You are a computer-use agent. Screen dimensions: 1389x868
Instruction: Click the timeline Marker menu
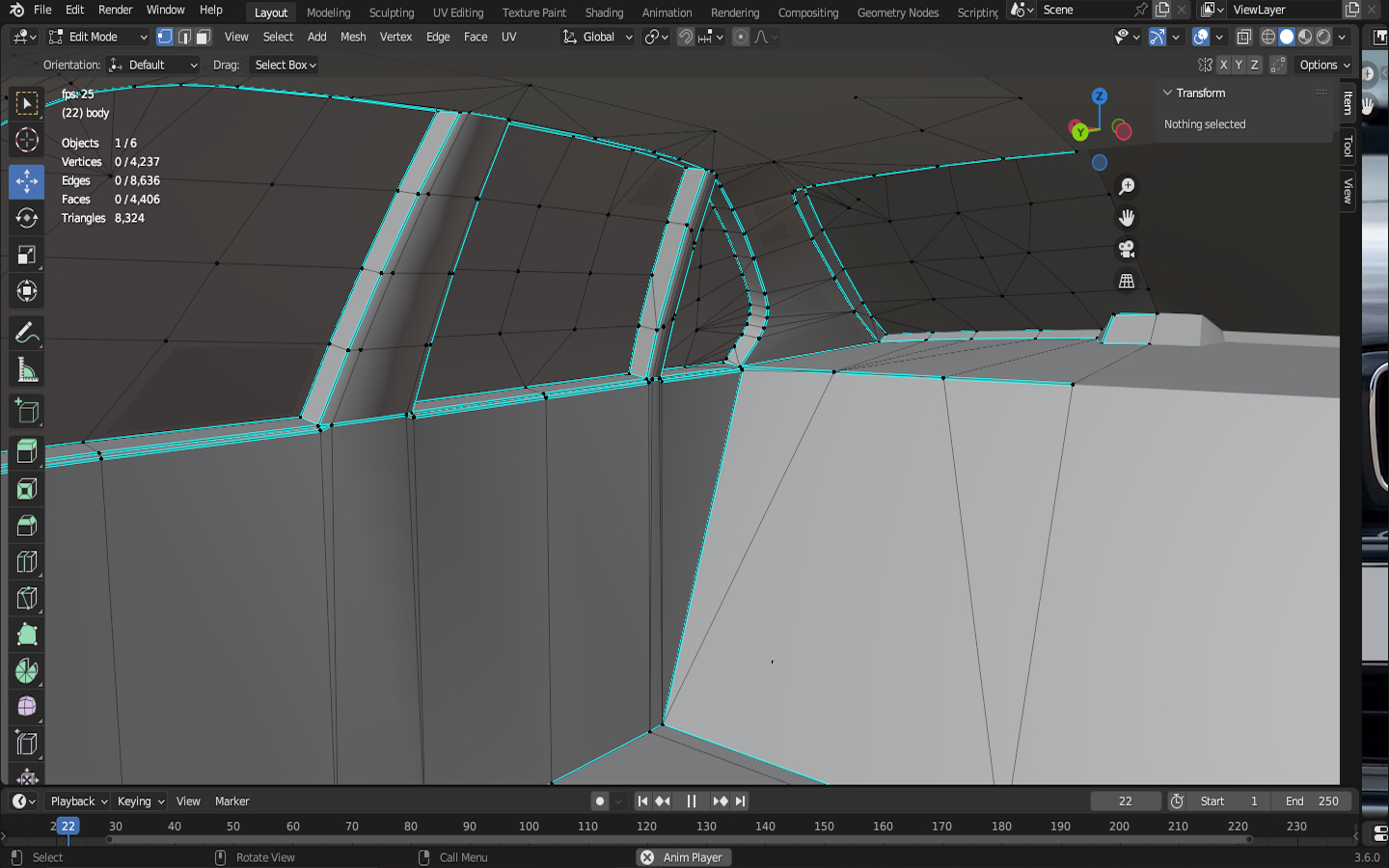pos(231,801)
